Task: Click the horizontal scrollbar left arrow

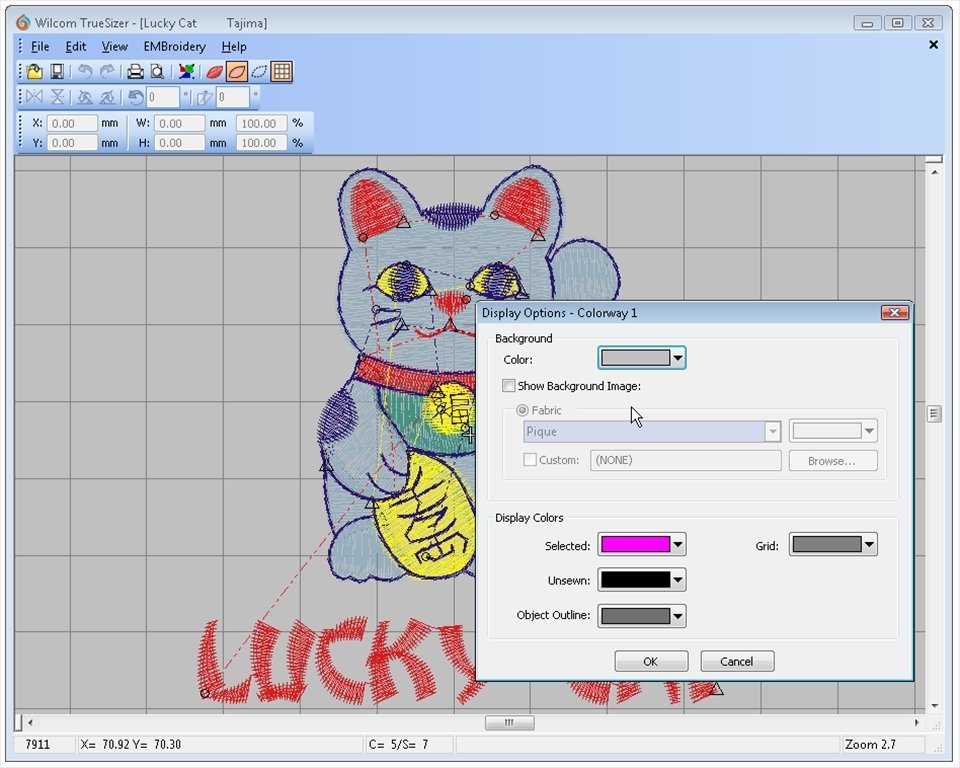Action: click(31, 723)
